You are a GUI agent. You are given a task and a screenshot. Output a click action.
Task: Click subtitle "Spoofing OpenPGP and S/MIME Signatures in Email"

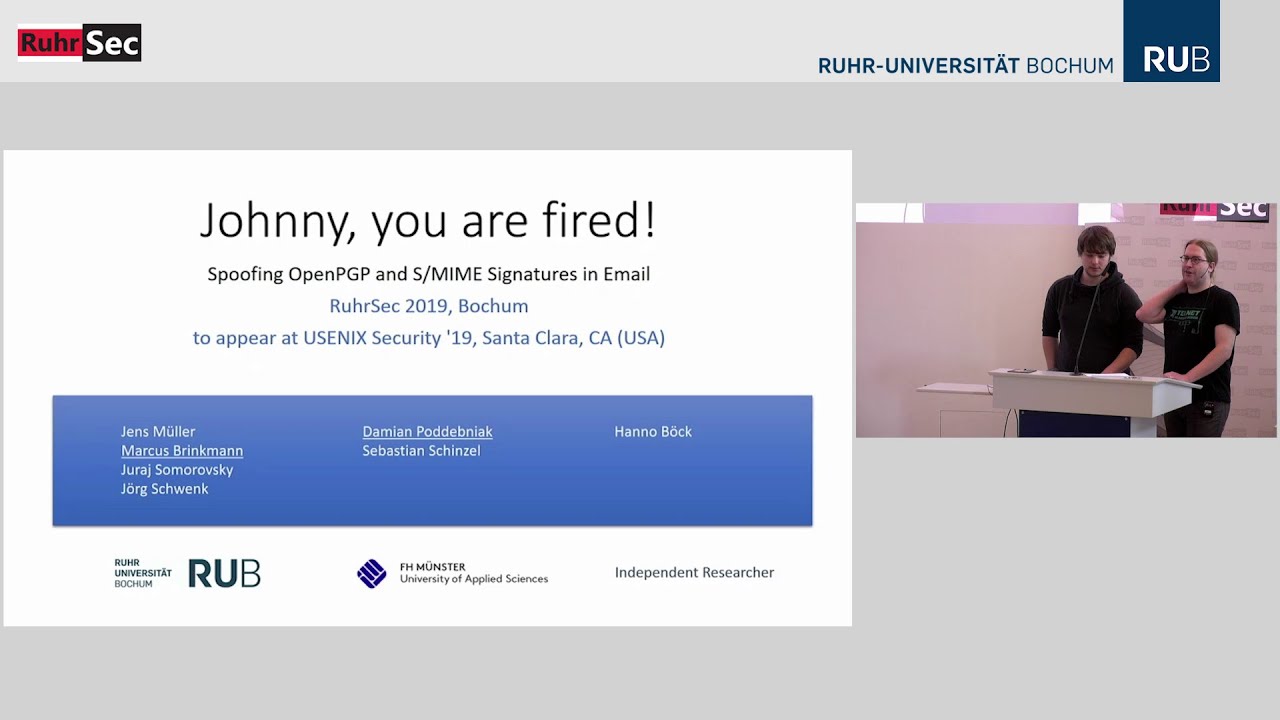point(428,274)
